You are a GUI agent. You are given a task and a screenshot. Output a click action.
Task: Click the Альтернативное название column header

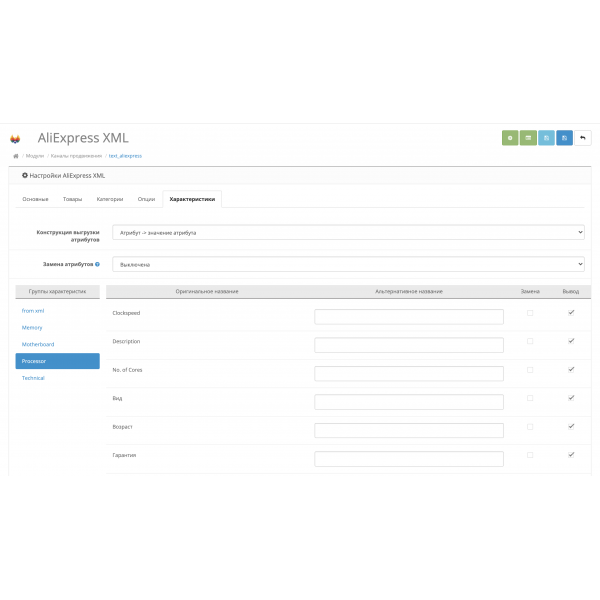(409, 291)
